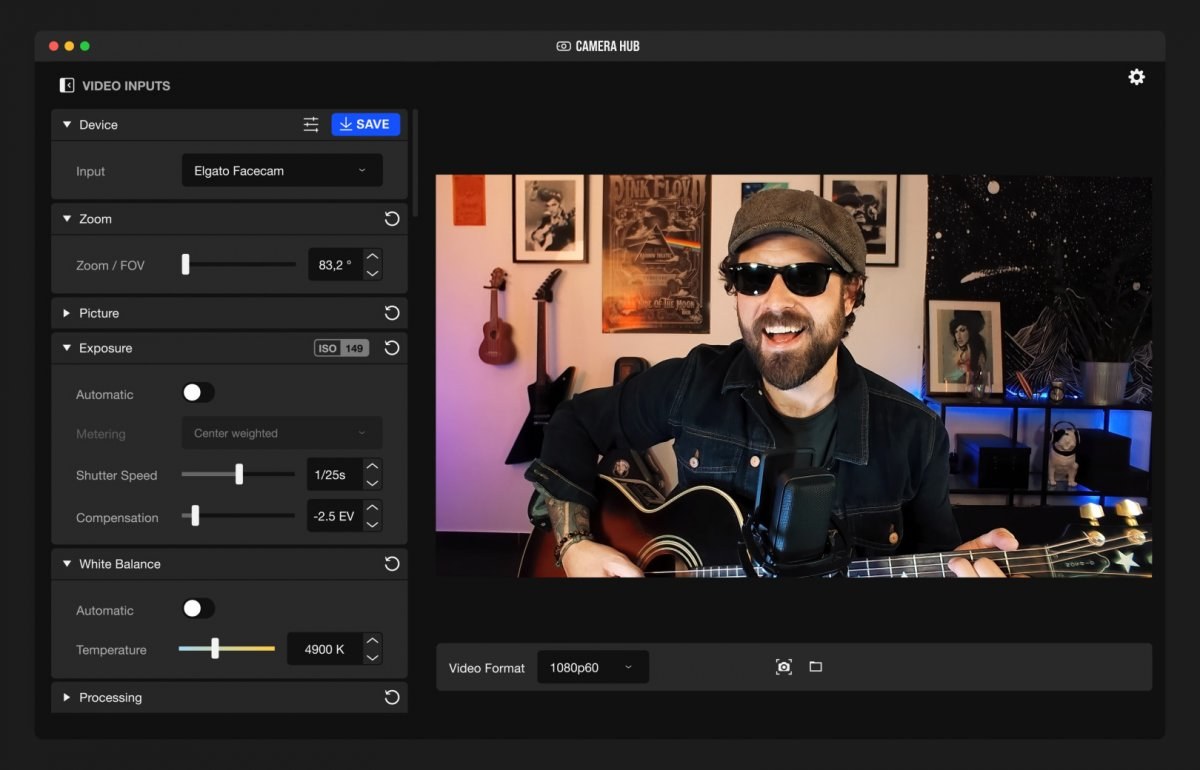The height and width of the screenshot is (770, 1200).
Task: Click the Temperature slider handle
Action: pyautogui.click(x=215, y=649)
